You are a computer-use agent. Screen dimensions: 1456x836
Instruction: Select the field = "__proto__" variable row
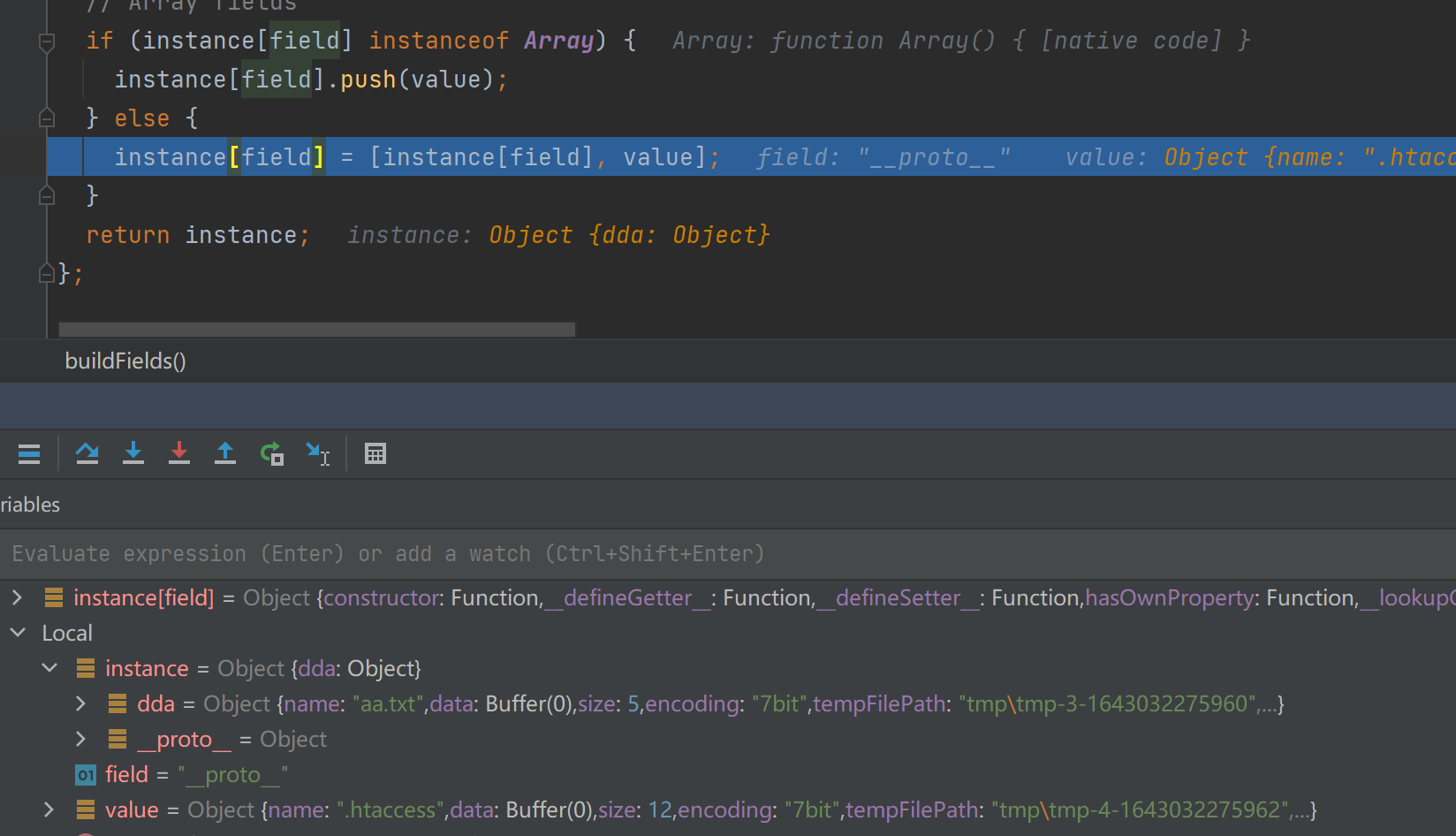196,774
